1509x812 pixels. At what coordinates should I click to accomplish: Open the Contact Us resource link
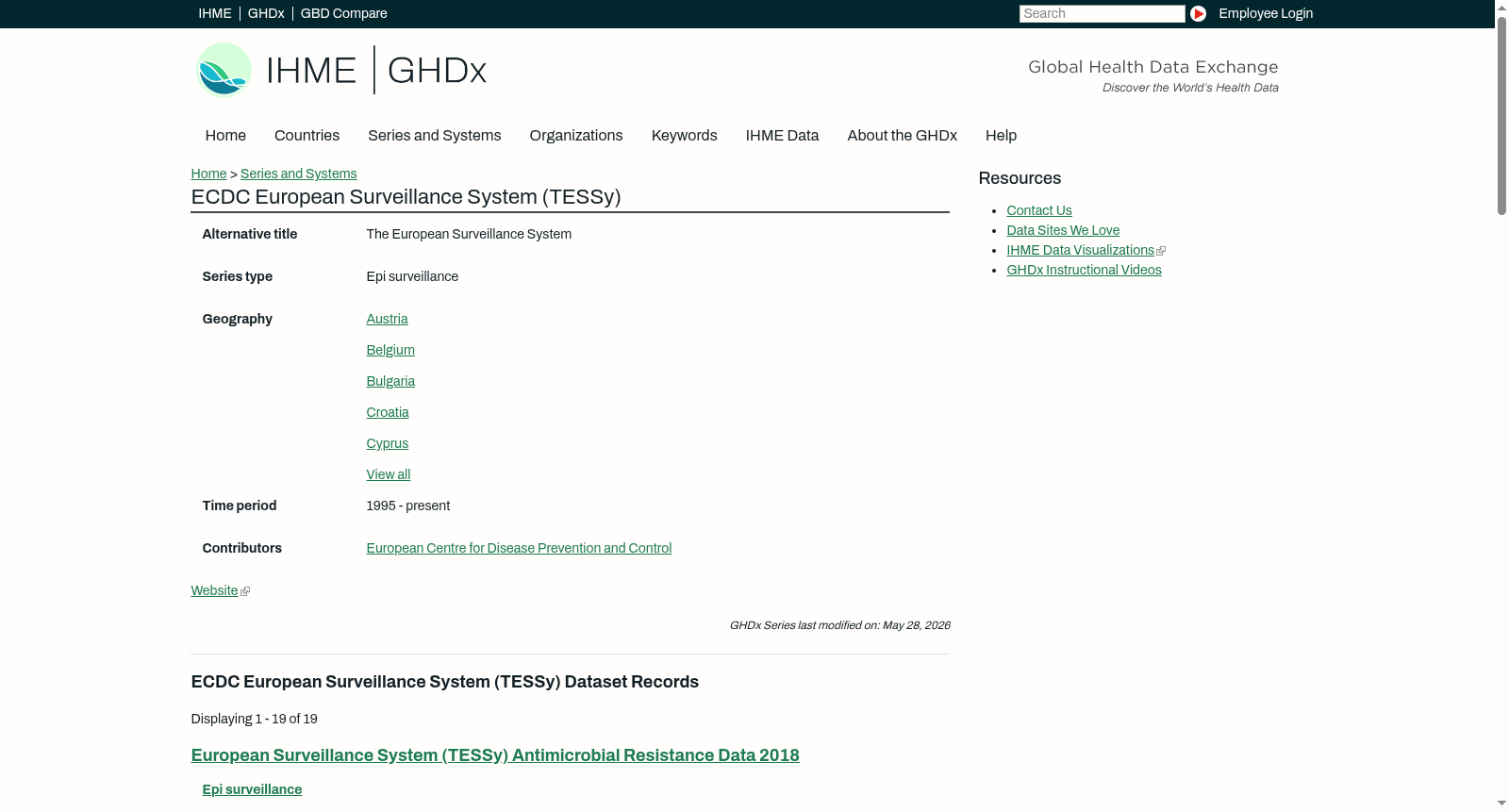[1039, 210]
